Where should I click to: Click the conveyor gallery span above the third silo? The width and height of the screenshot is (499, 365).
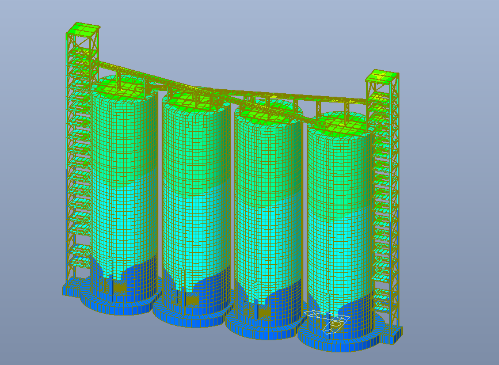point(270,96)
